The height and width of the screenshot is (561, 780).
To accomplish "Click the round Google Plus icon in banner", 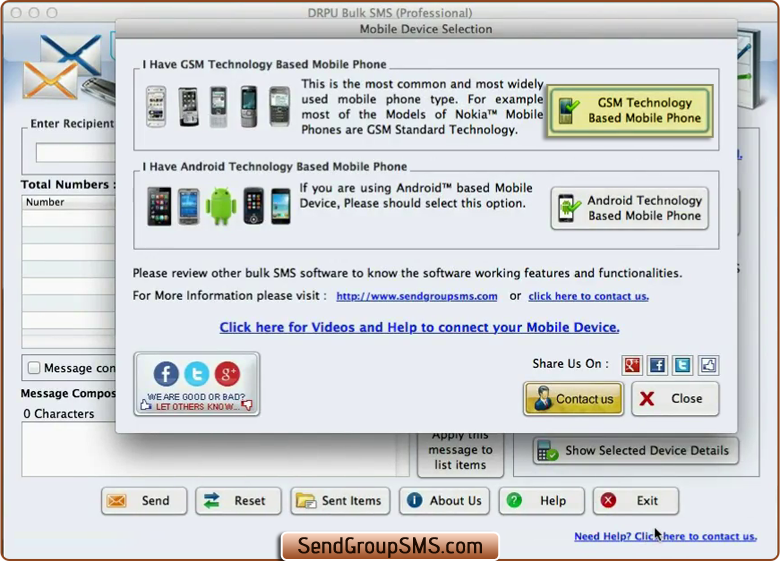I will [x=227, y=374].
